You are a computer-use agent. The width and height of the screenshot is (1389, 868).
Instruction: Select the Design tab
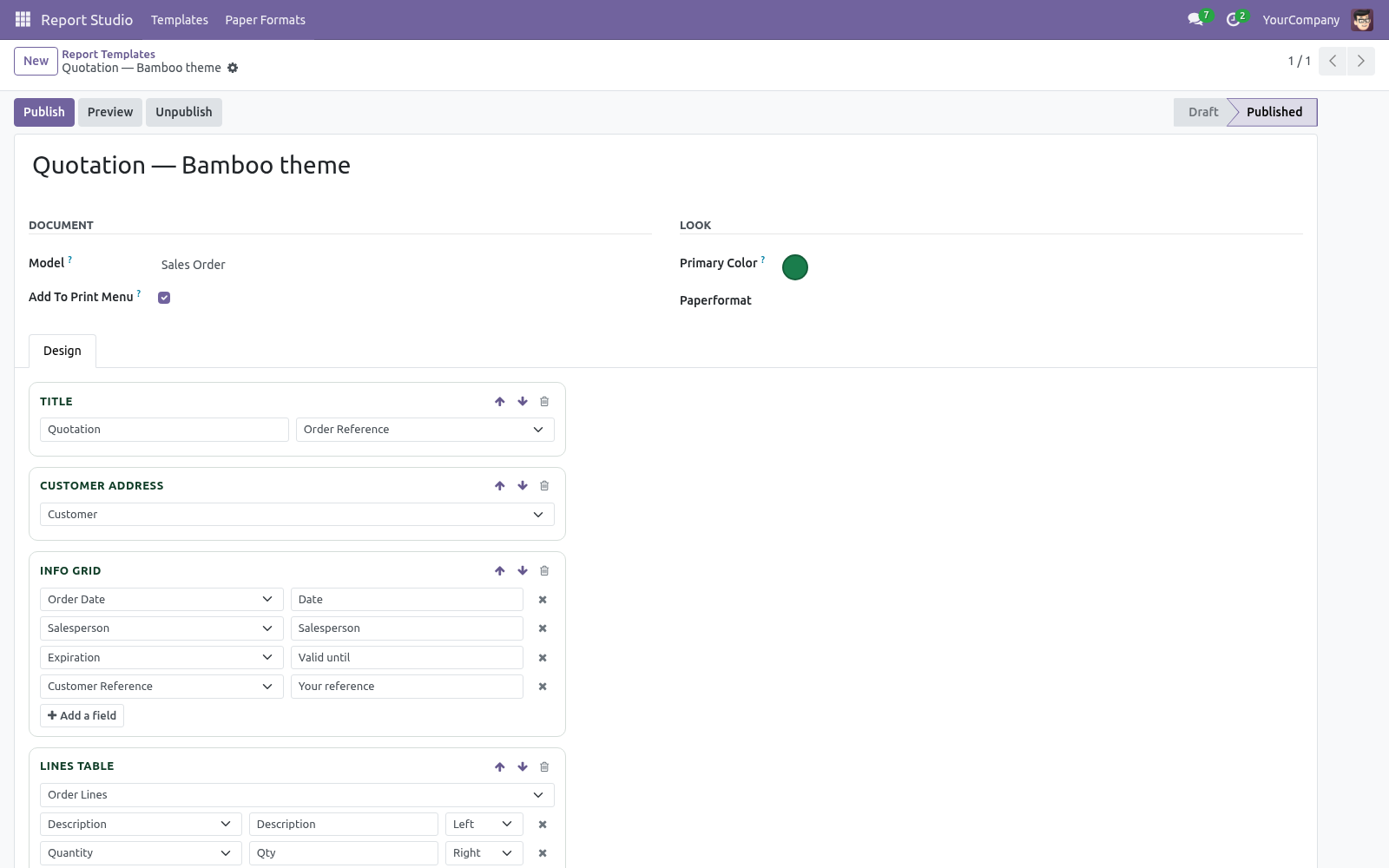pos(63,351)
